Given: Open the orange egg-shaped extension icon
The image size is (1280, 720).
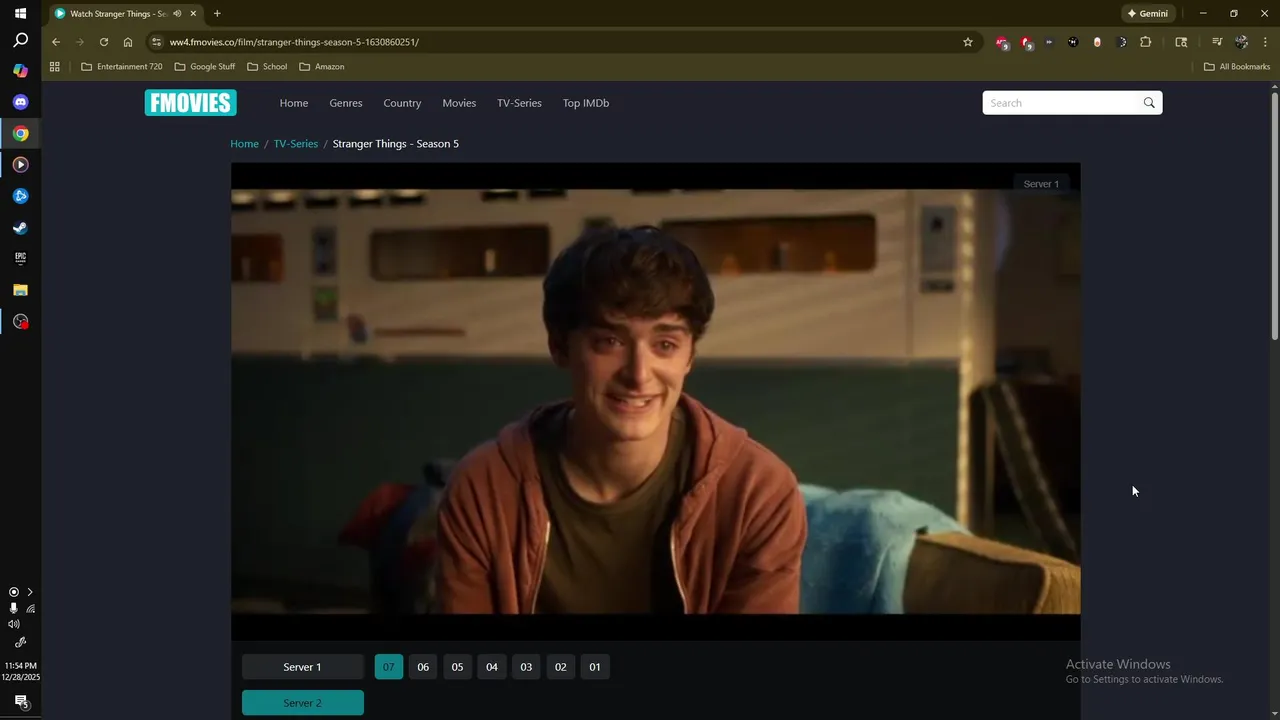Looking at the screenshot, I should (1097, 42).
